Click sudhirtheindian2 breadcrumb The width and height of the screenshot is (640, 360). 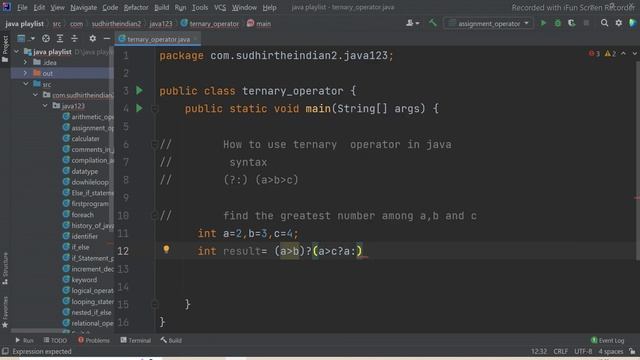(116, 24)
